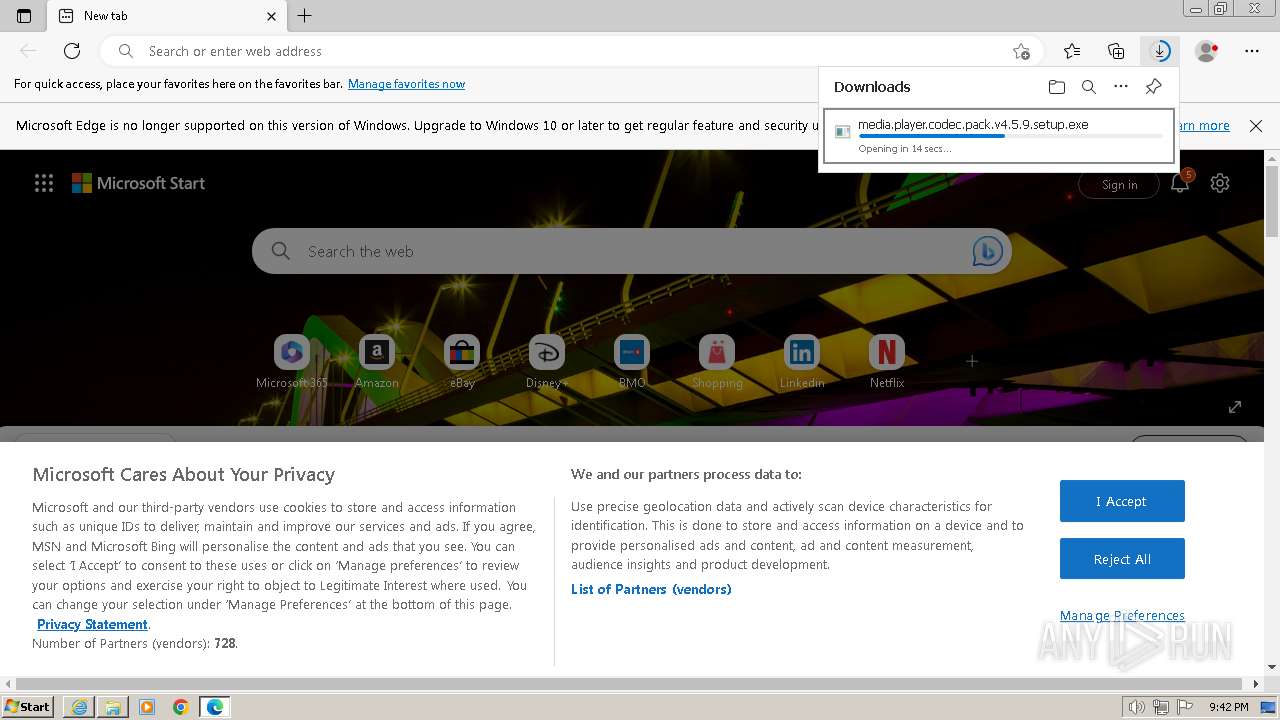The height and width of the screenshot is (720, 1280).
Task: Reload the page with refresh icon
Action: pyautogui.click(x=72, y=51)
